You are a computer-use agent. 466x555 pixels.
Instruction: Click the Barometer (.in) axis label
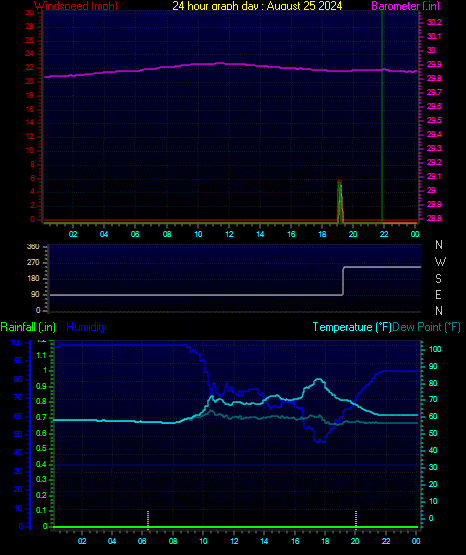coord(405,5)
